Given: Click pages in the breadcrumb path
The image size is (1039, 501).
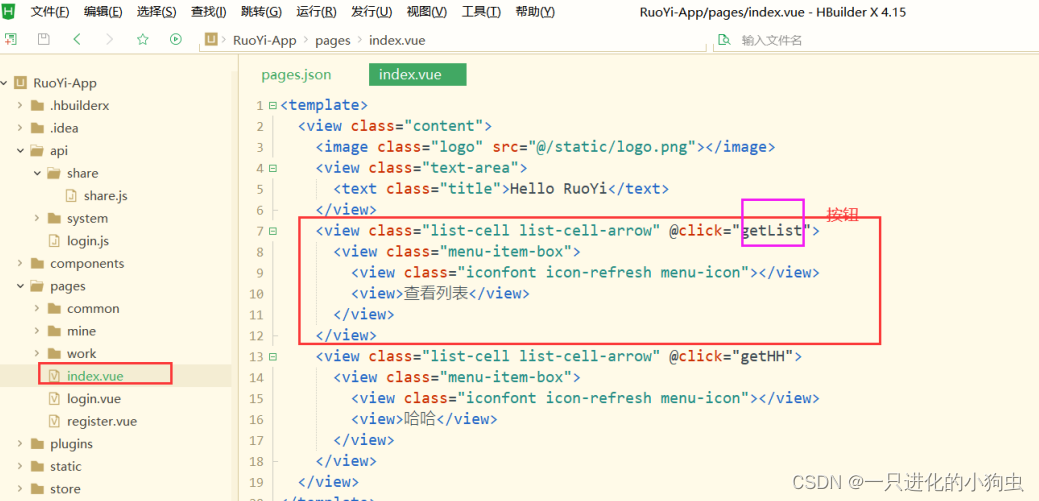Looking at the screenshot, I should (x=333, y=40).
